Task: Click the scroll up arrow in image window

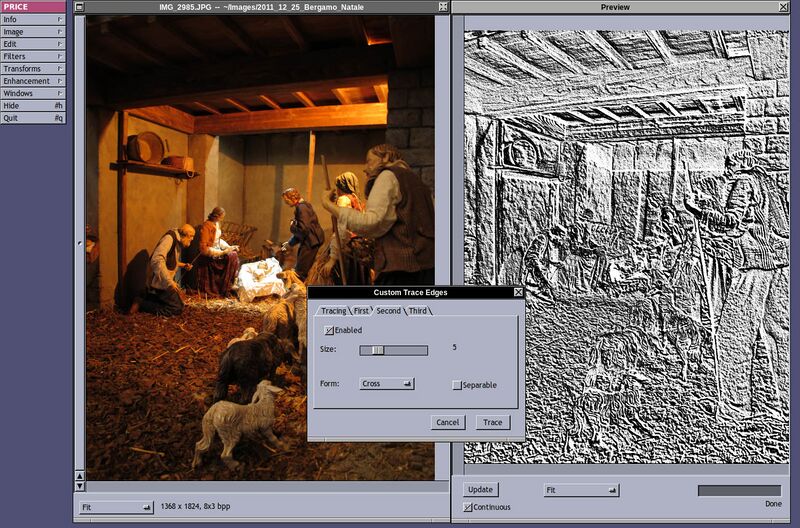Action: (80, 475)
